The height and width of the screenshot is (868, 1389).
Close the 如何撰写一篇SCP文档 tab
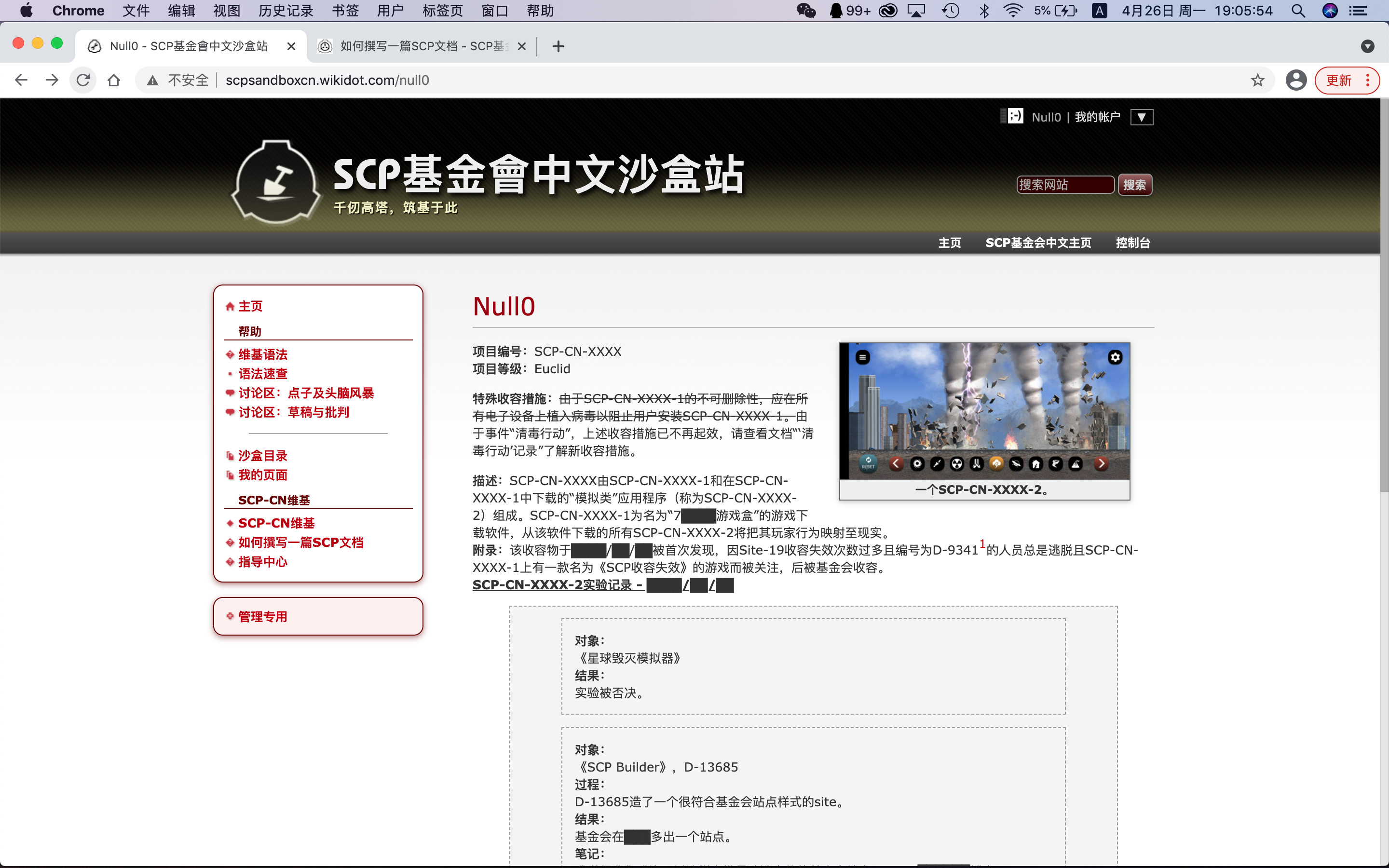point(522,46)
